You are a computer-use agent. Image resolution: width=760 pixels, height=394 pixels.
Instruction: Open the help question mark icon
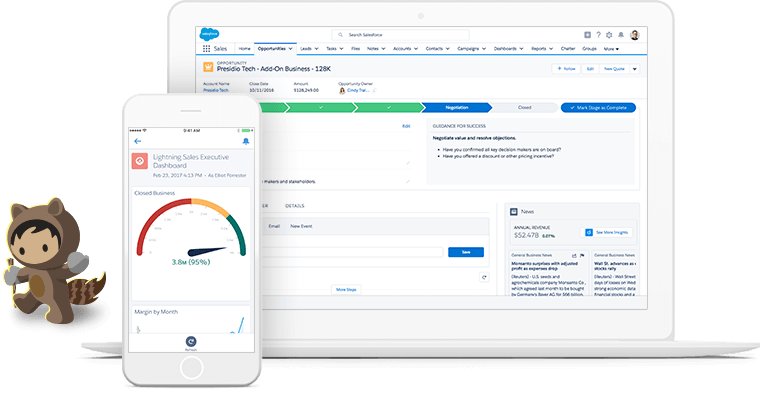[599, 35]
